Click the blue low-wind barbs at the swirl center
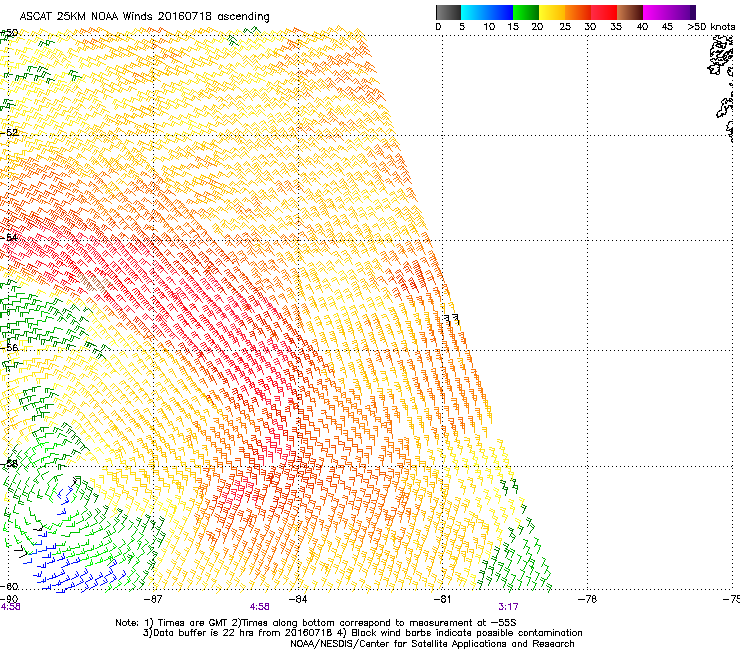 pos(65,496)
